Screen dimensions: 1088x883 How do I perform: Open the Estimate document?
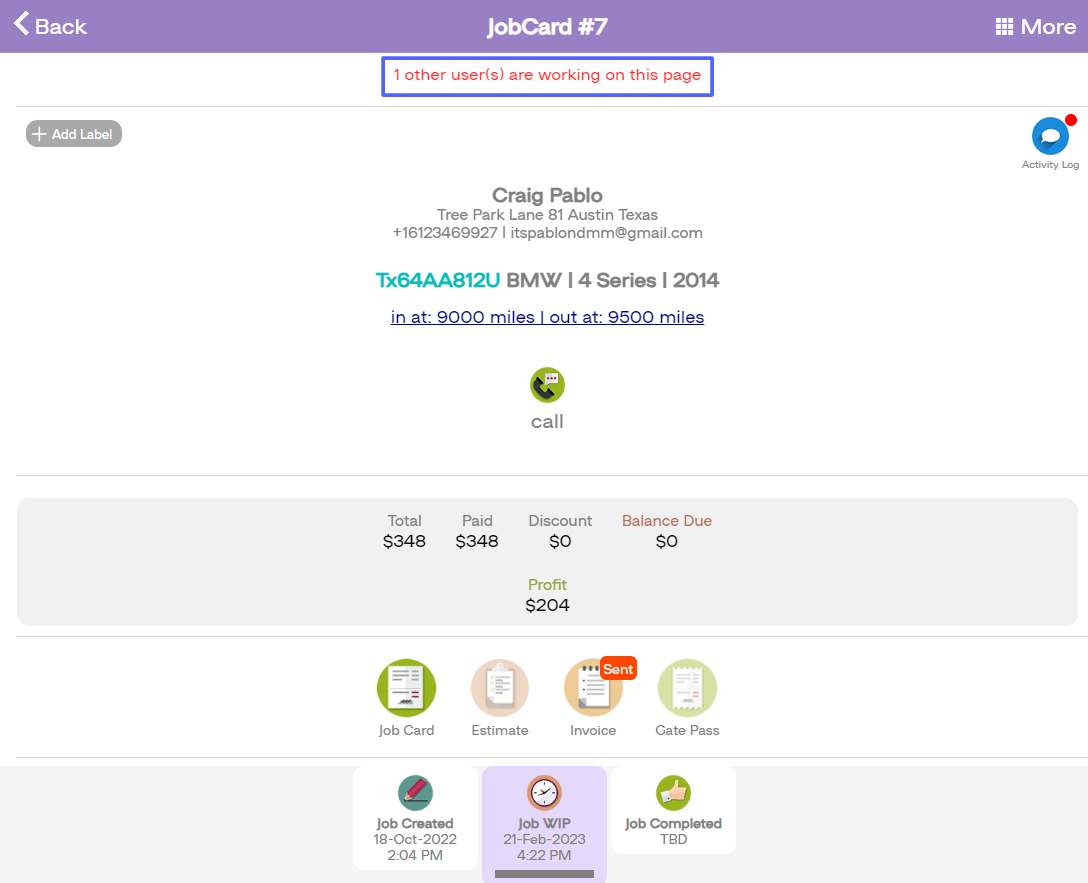[500, 688]
